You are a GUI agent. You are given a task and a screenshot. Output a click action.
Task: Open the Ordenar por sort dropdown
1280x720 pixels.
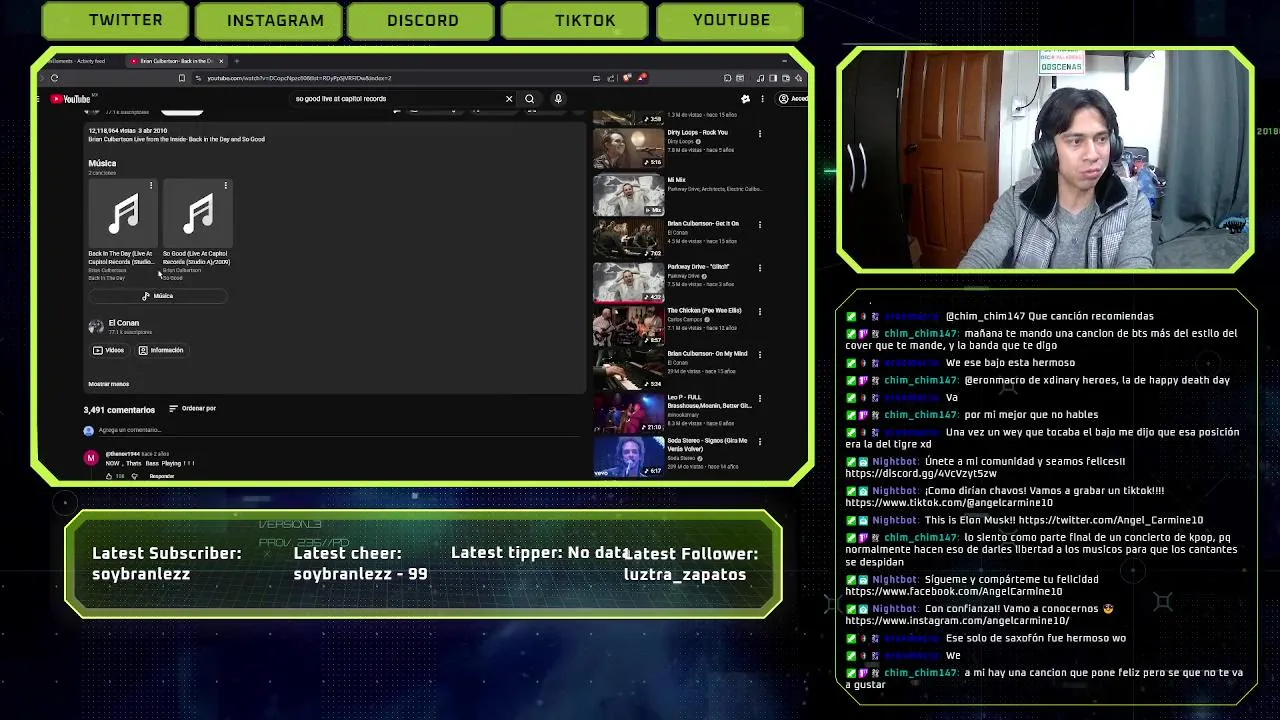pyautogui.click(x=192, y=409)
